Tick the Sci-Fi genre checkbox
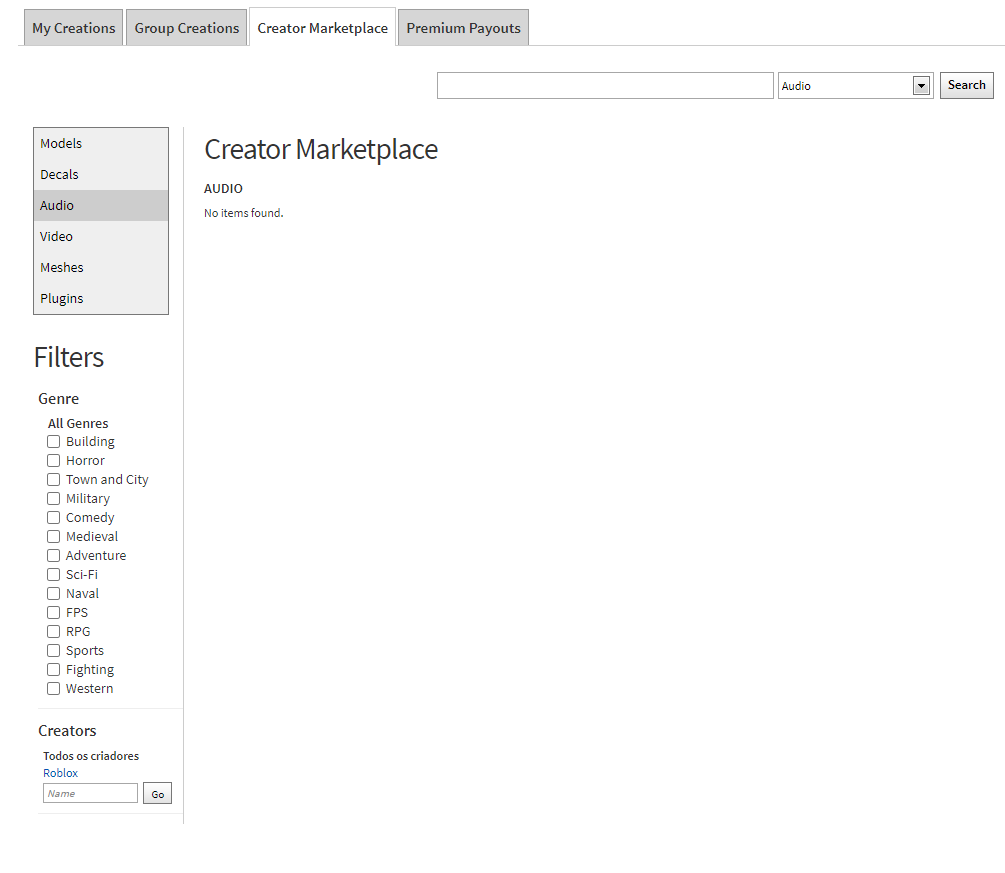1005x873 pixels. (x=53, y=574)
